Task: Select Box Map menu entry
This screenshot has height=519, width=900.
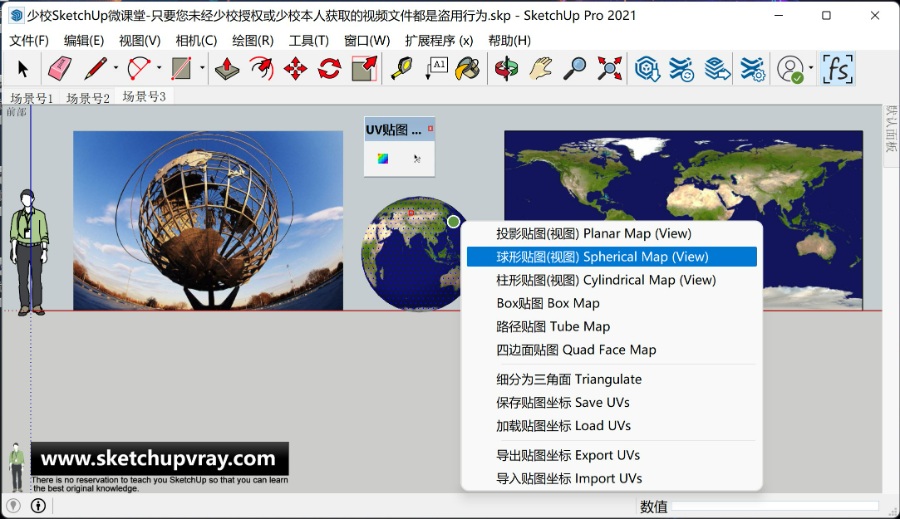Action: [x=612, y=303]
